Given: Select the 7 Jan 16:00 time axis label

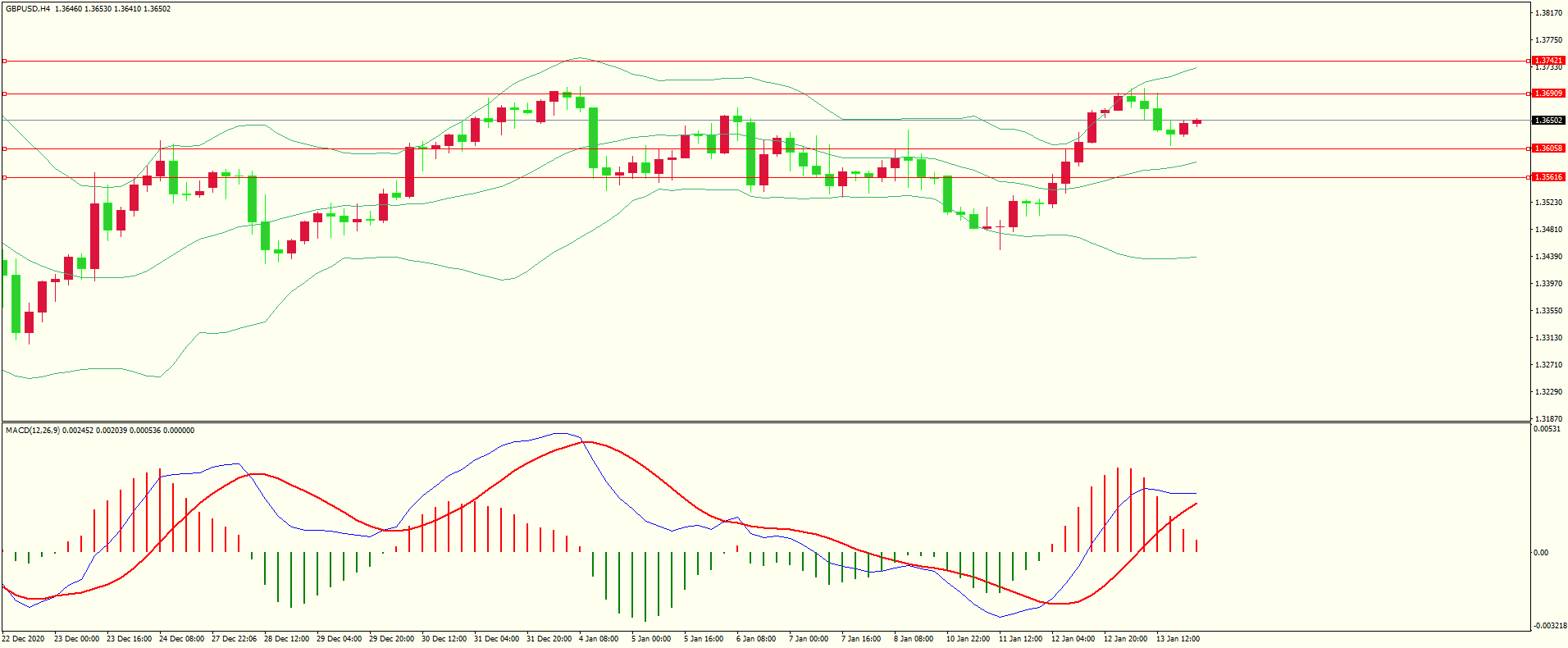Looking at the screenshot, I should pyautogui.click(x=860, y=639).
